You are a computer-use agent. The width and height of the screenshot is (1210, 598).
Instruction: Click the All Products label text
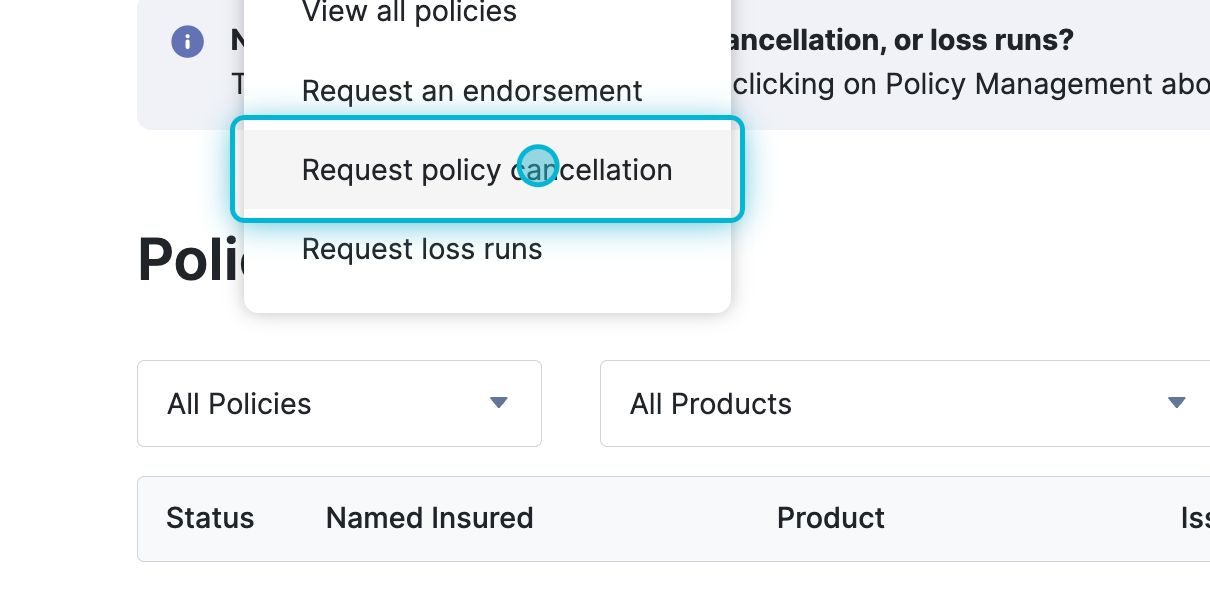[x=710, y=404]
